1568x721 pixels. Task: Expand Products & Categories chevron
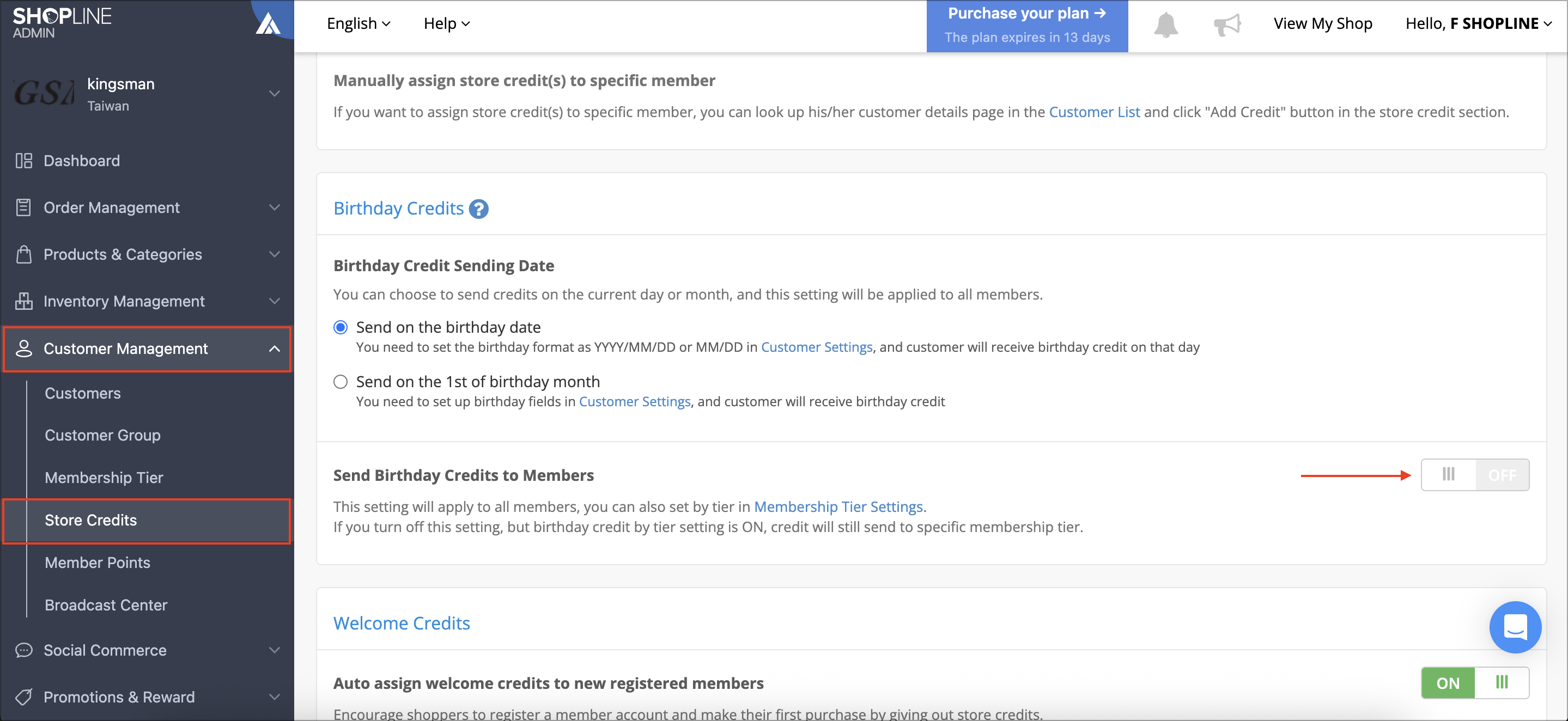[x=275, y=254]
